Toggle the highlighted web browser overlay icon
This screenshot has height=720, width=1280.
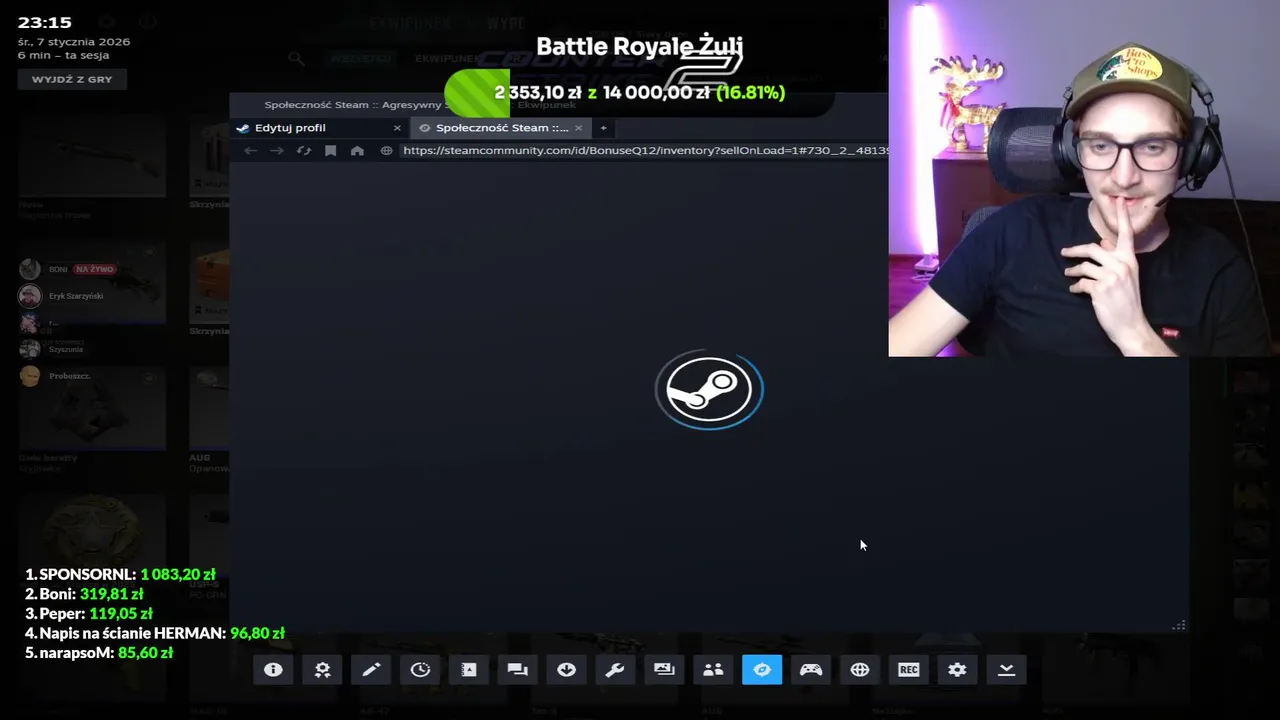point(762,670)
